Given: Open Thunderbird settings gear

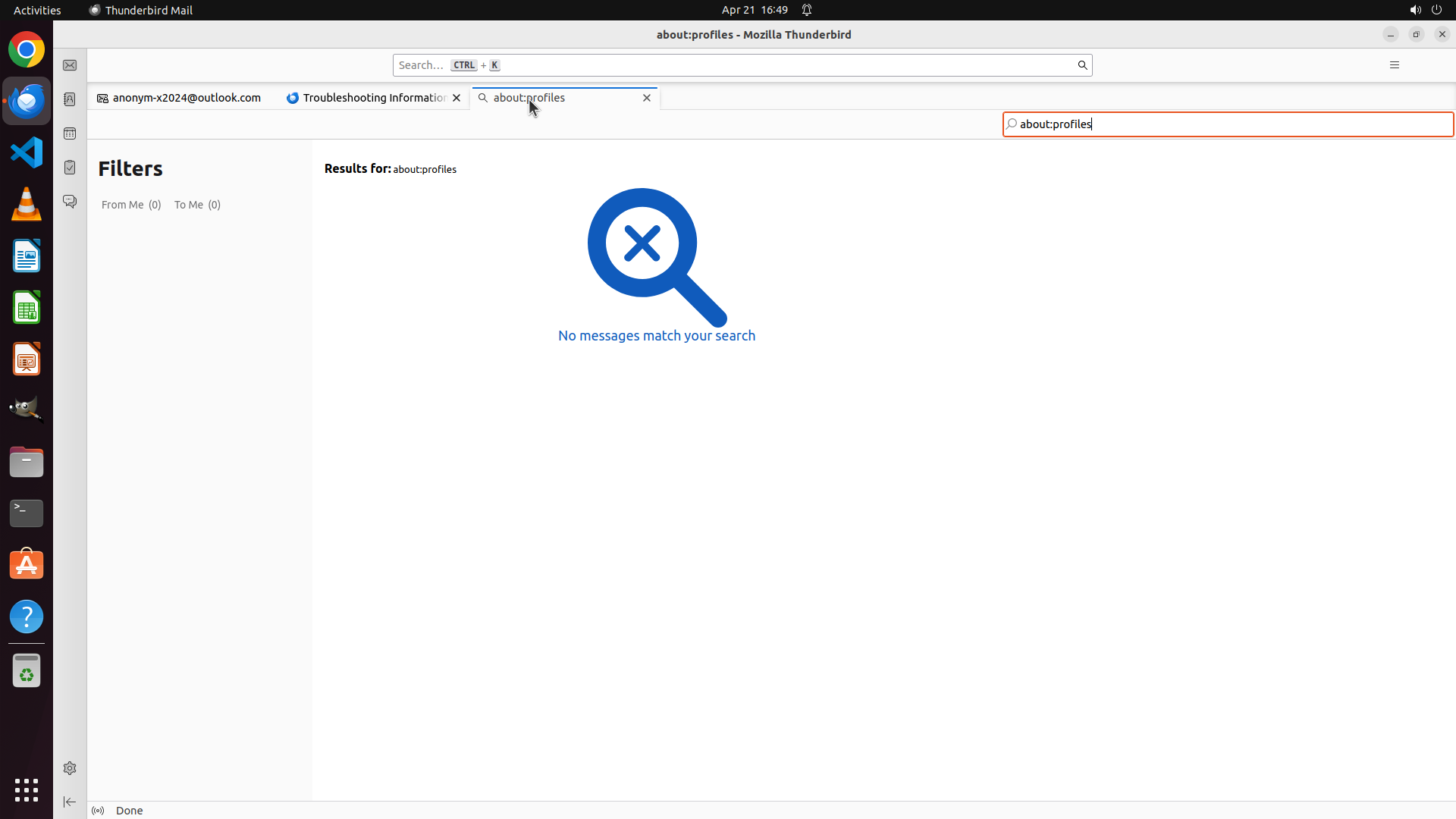Looking at the screenshot, I should pyautogui.click(x=70, y=768).
